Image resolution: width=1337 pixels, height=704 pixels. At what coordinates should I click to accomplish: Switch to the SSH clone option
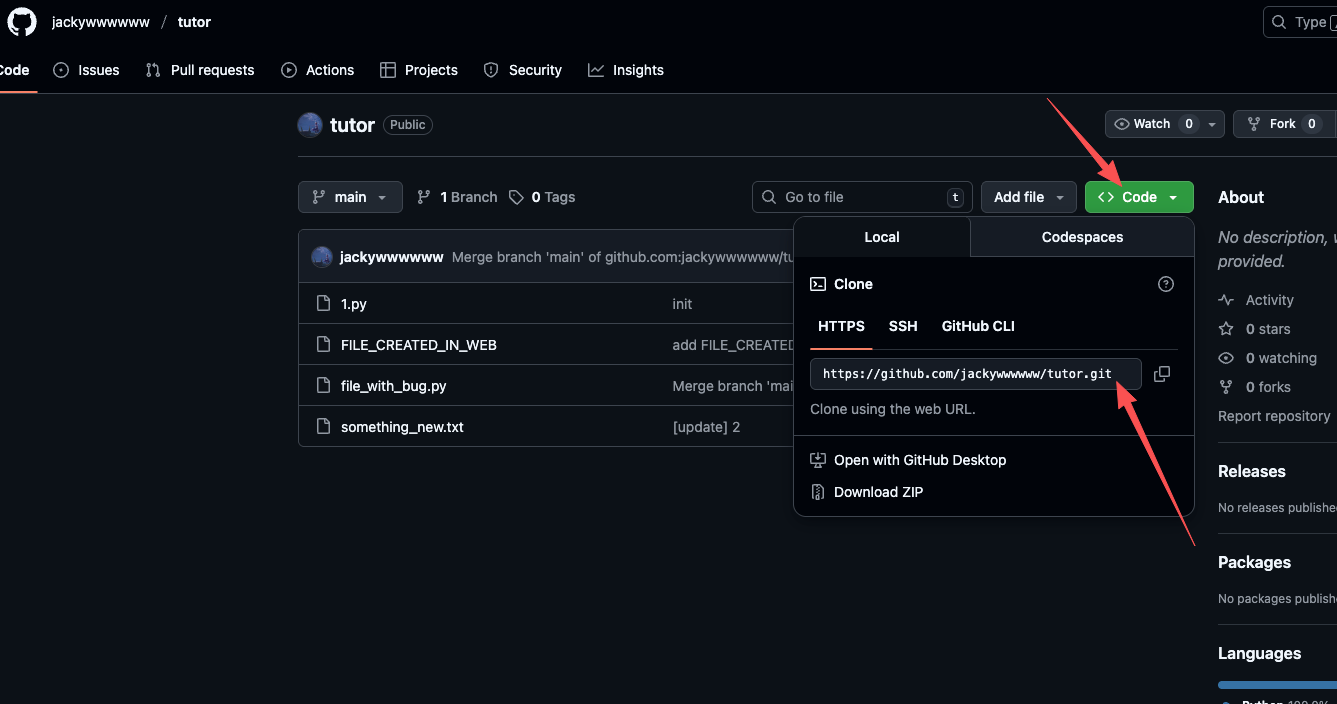(x=903, y=326)
